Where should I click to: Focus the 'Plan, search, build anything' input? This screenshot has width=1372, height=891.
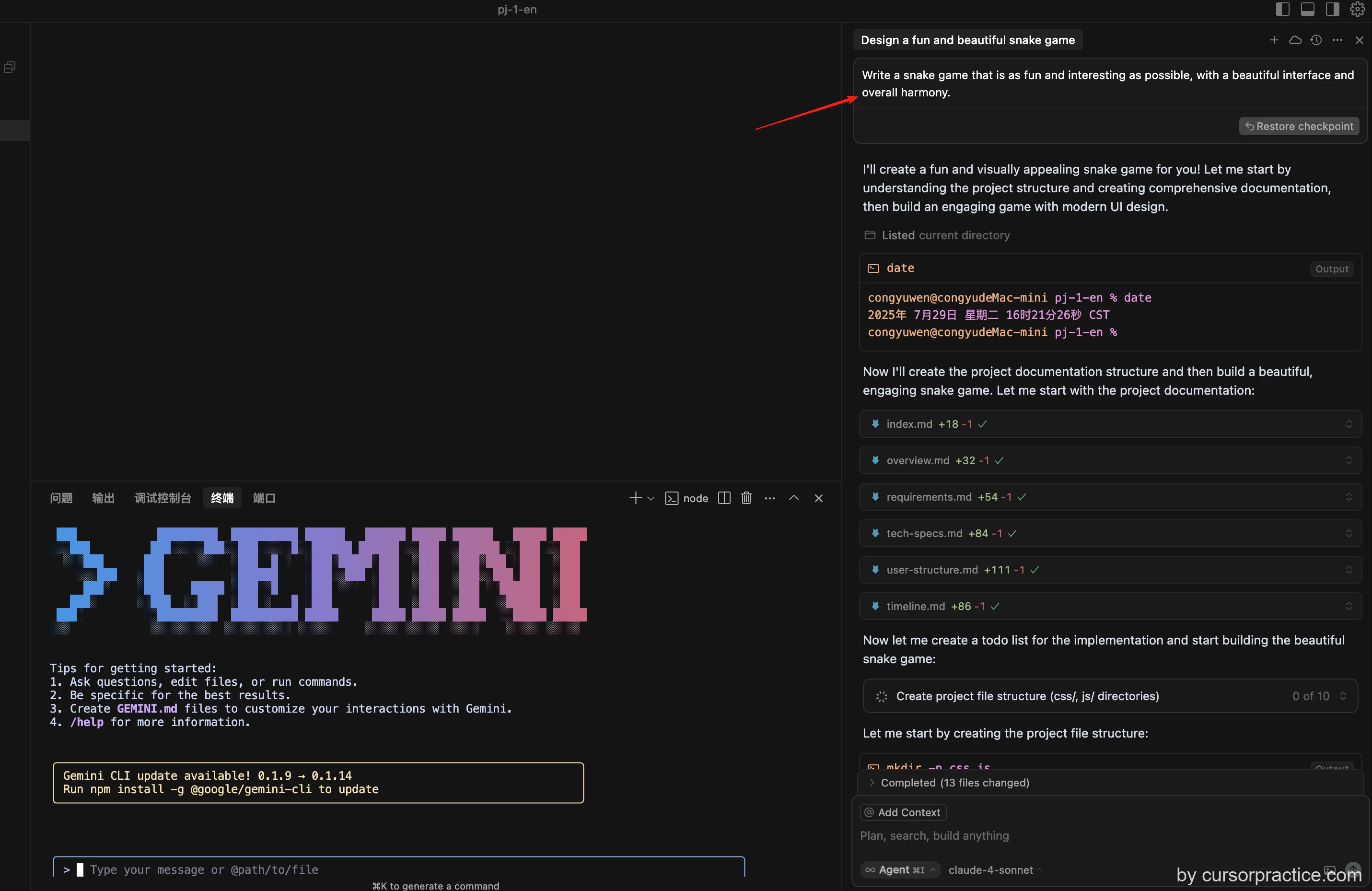934,836
